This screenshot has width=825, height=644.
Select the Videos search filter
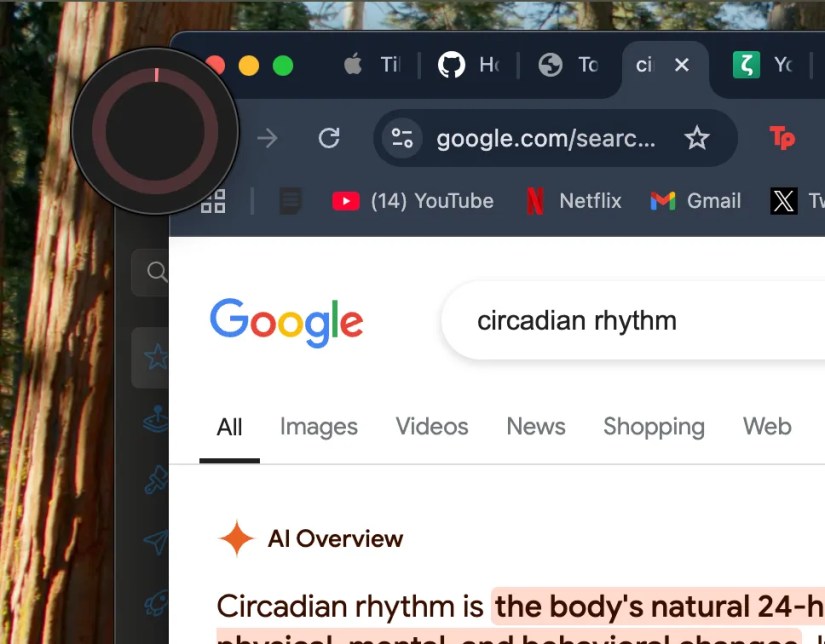(432, 427)
